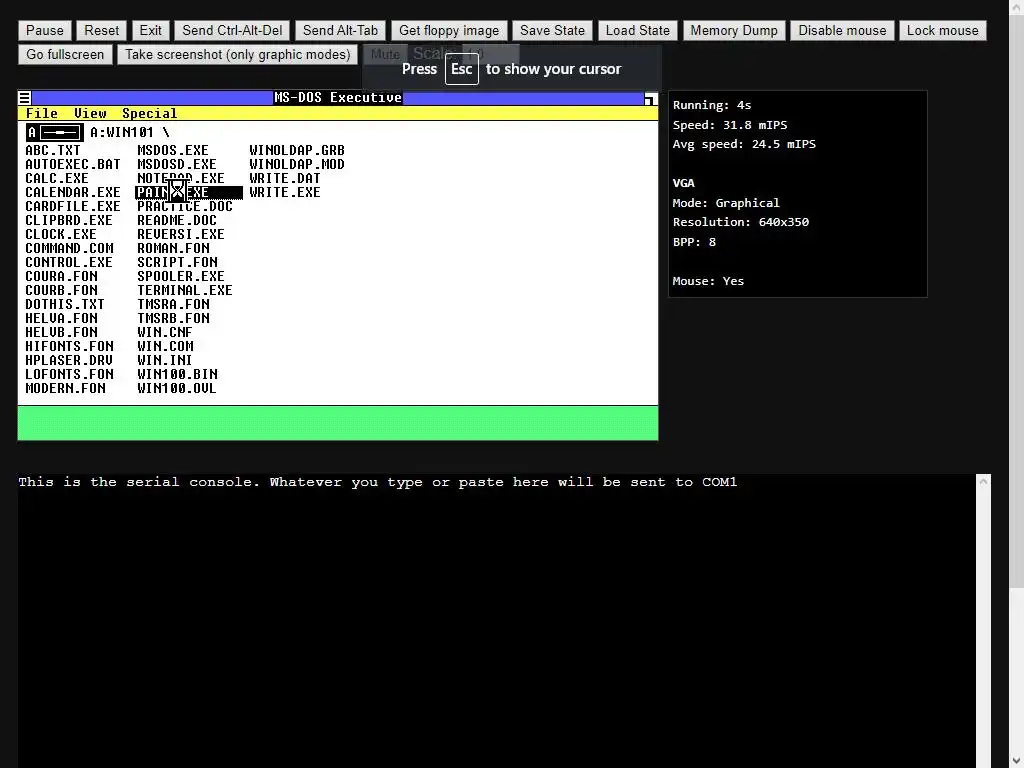Select ROMAN.FON file

coord(174,249)
